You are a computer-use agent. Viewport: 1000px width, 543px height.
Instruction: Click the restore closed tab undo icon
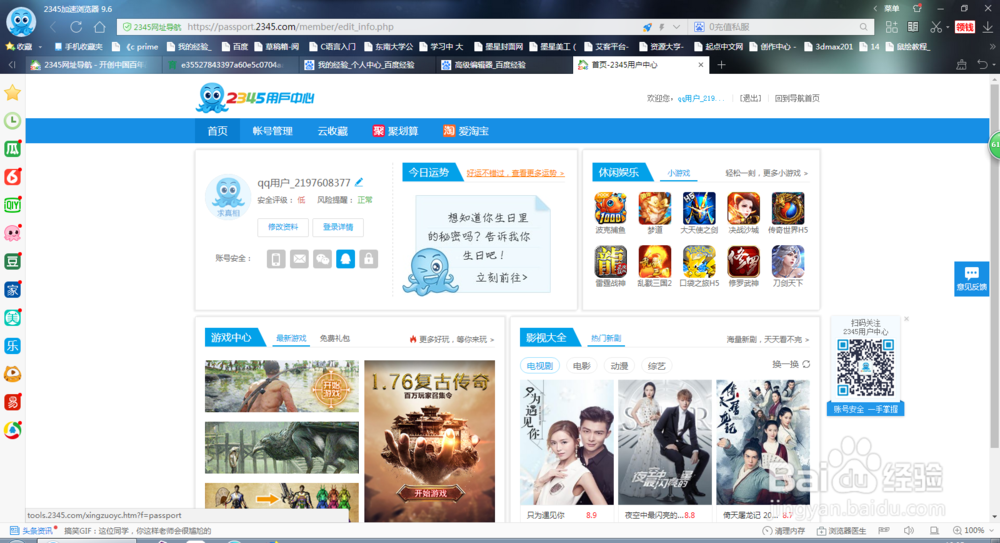(x=983, y=64)
